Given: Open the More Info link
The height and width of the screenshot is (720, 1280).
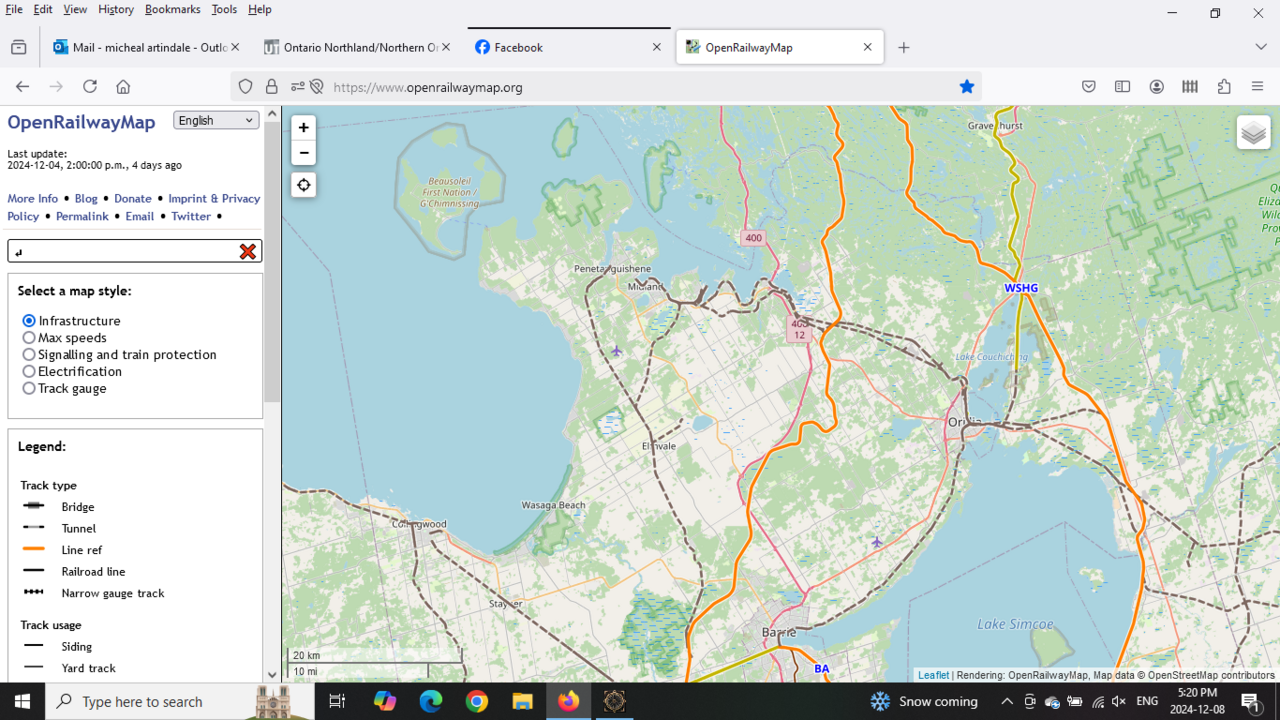Looking at the screenshot, I should point(33,199).
